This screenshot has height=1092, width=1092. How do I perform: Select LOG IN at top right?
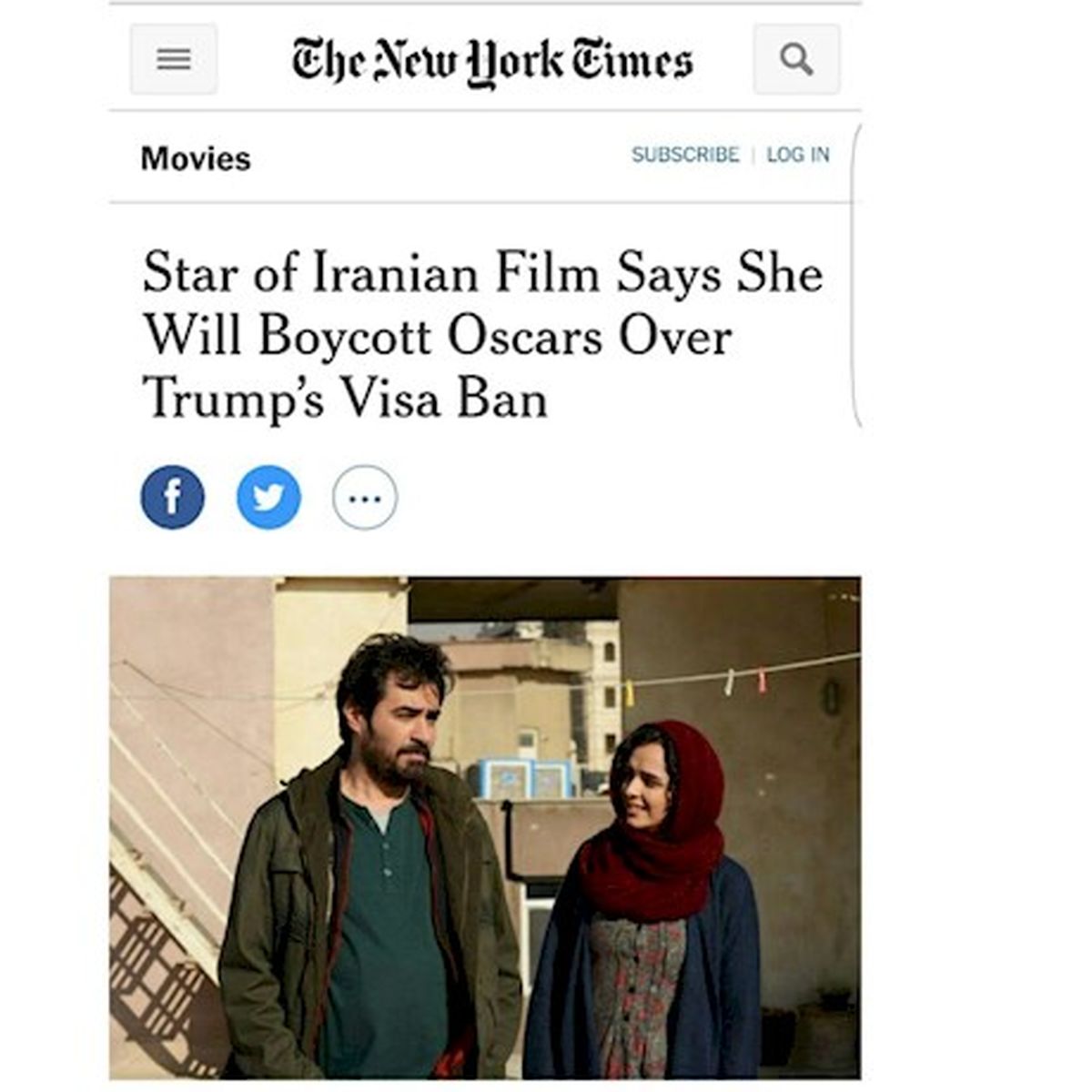[x=798, y=155]
